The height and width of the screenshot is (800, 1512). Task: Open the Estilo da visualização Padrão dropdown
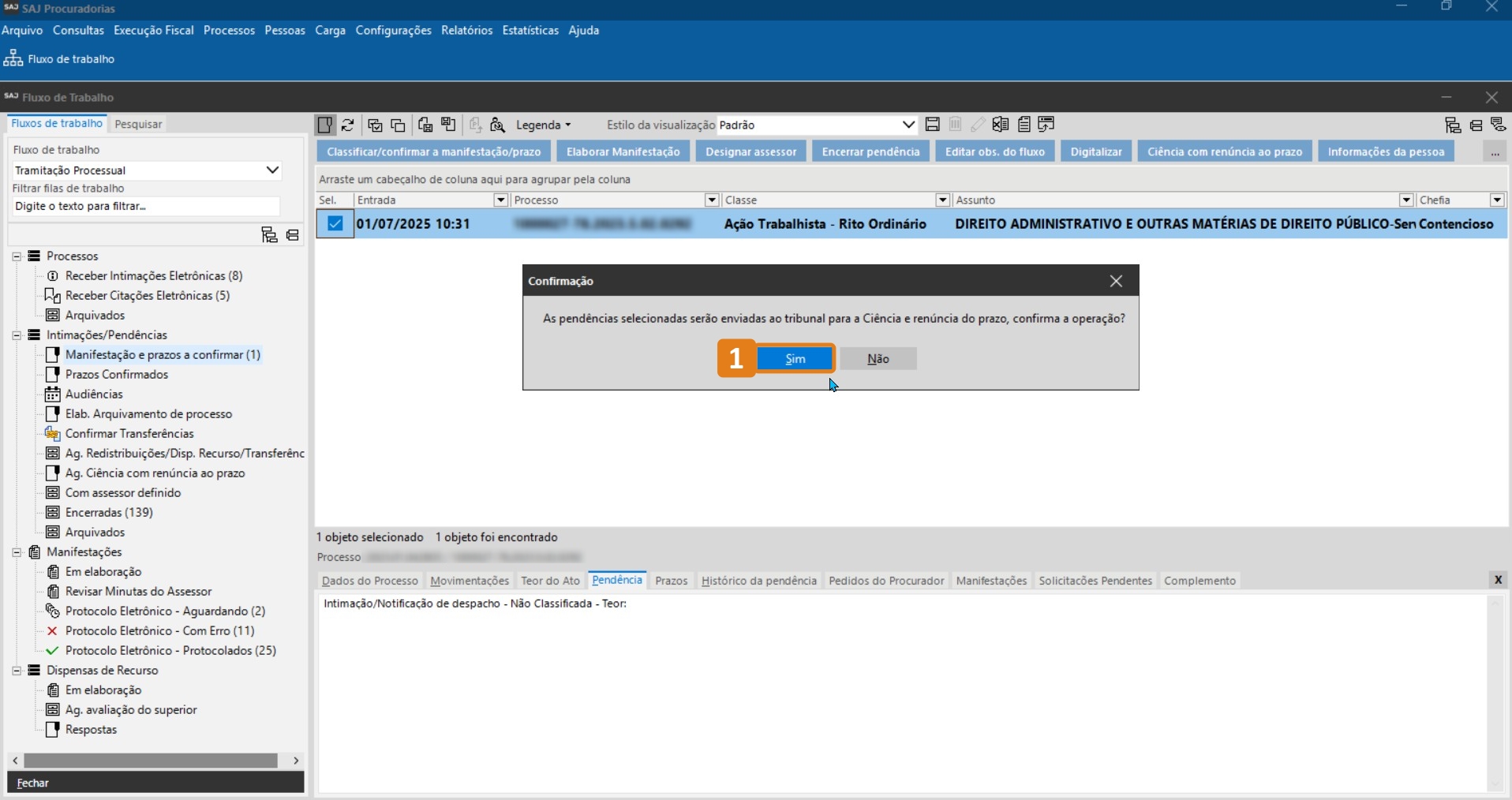pos(908,125)
